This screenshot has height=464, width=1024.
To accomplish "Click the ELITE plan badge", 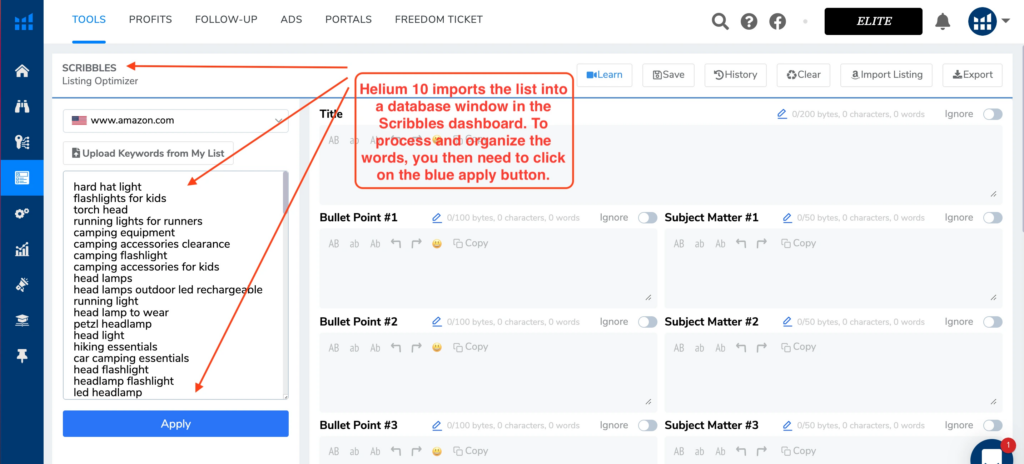I will tap(874, 21).
